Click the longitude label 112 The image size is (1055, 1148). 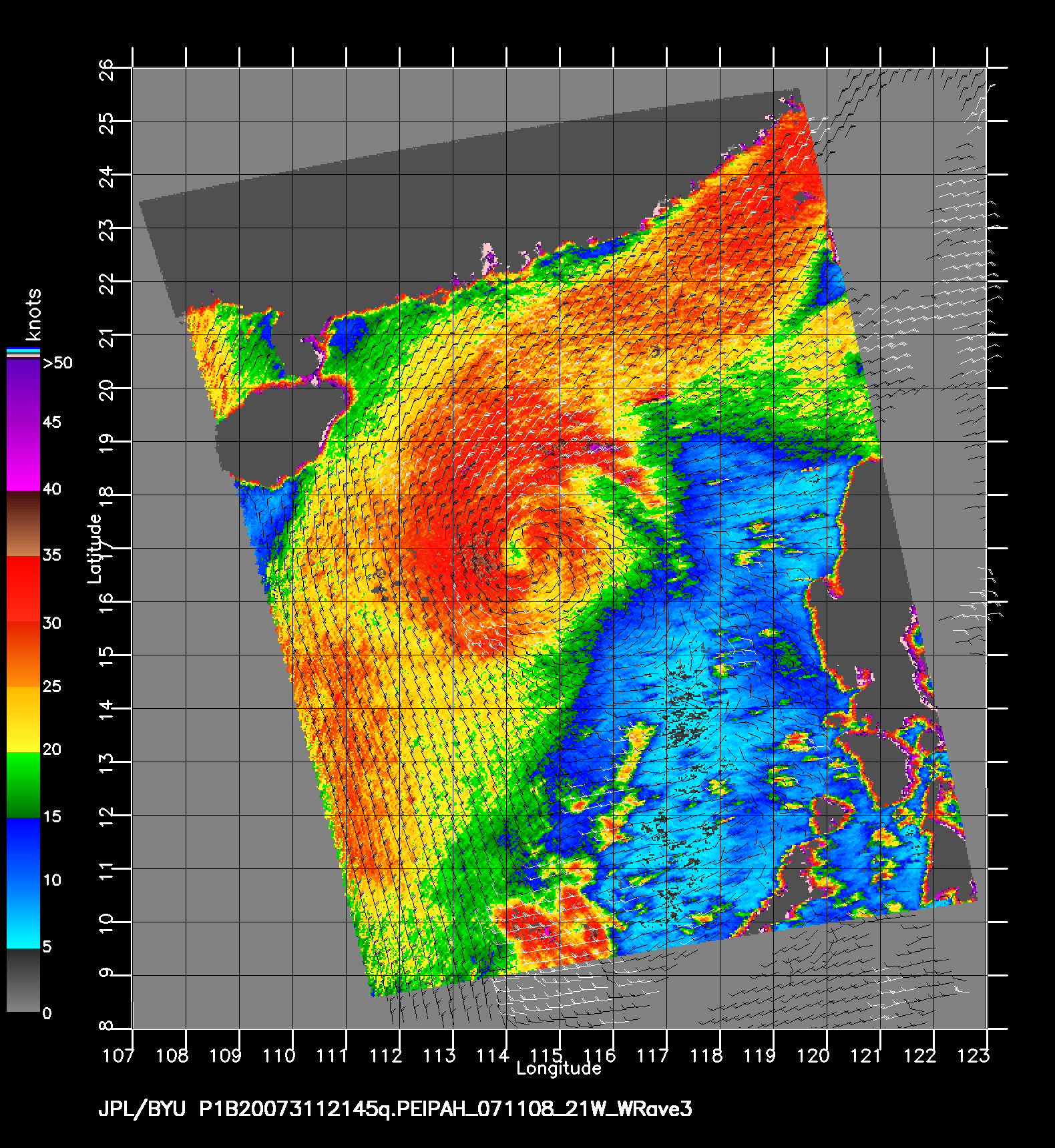click(385, 1056)
